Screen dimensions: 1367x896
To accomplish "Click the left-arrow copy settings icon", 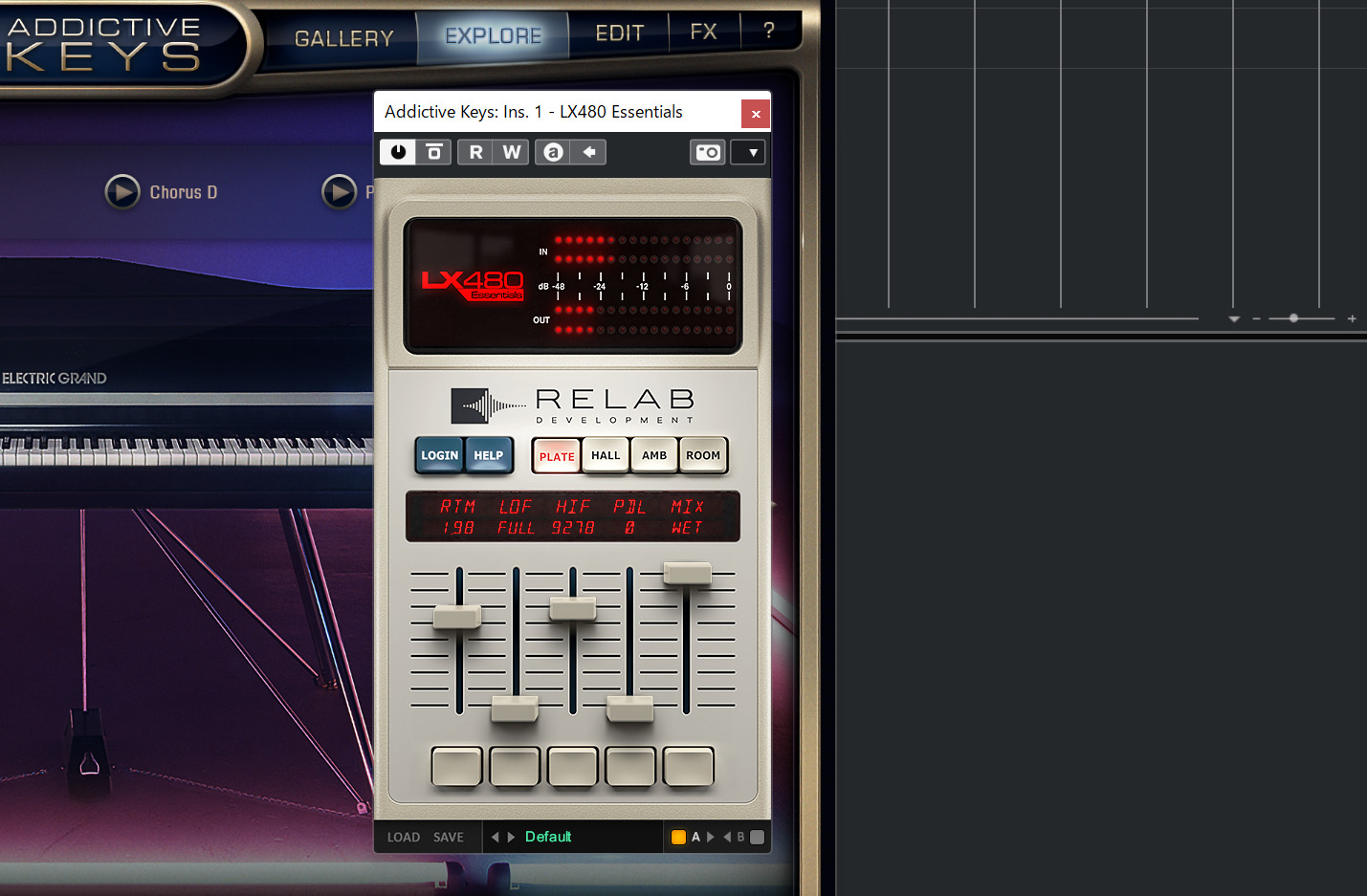I will tap(589, 152).
